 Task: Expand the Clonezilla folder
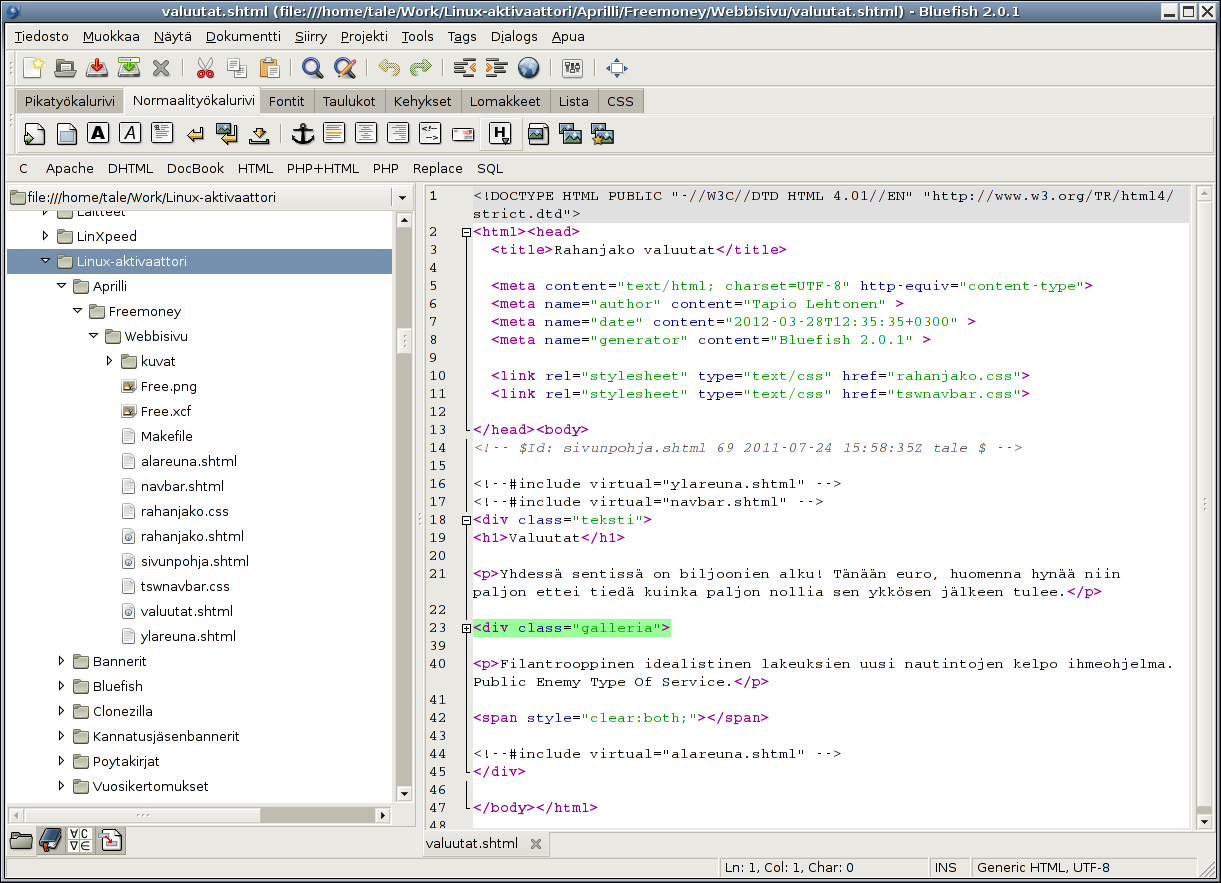[61, 711]
